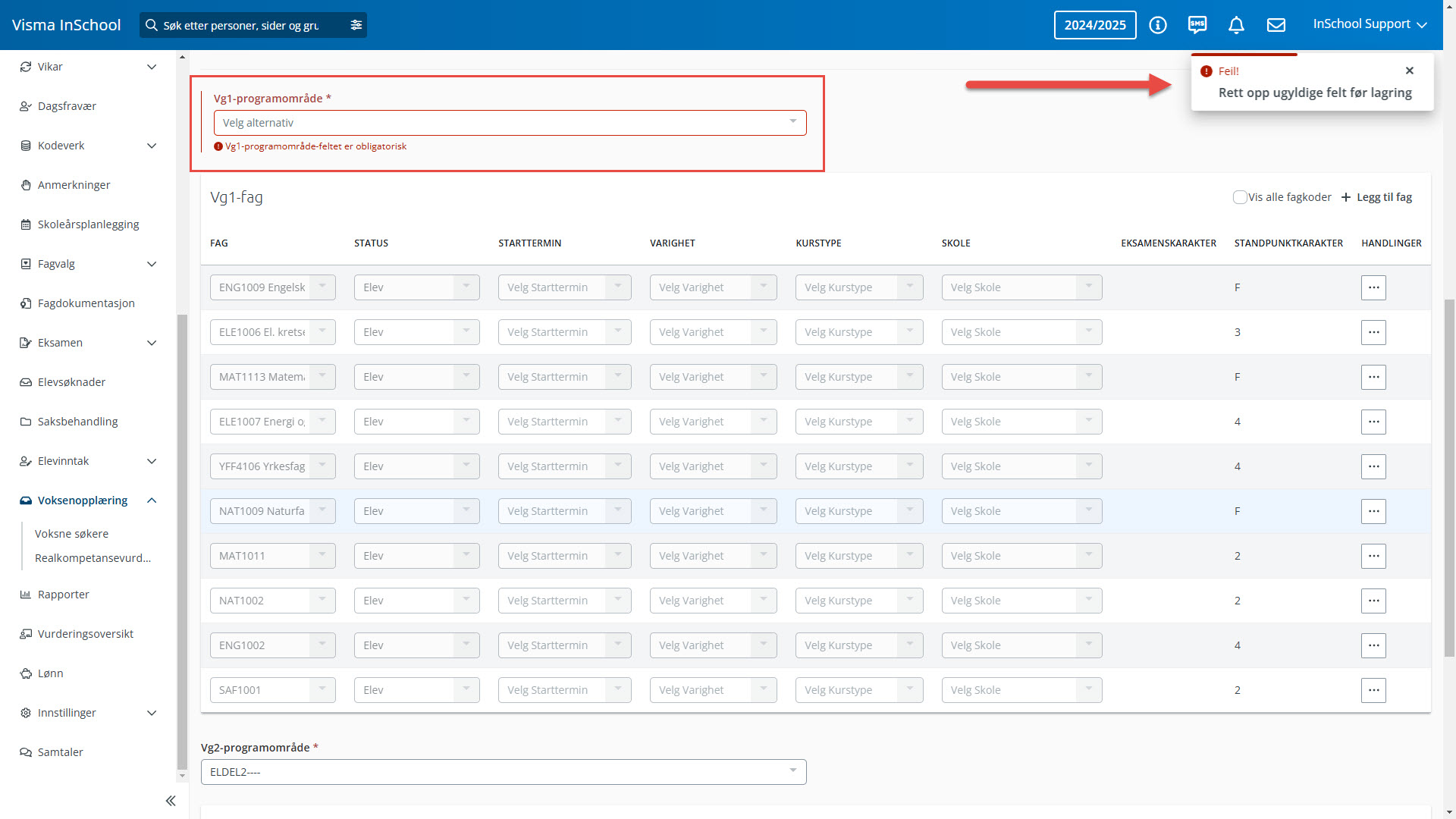Open InSchool Support user menu
This screenshot has height=819, width=1456.
[x=1370, y=24]
